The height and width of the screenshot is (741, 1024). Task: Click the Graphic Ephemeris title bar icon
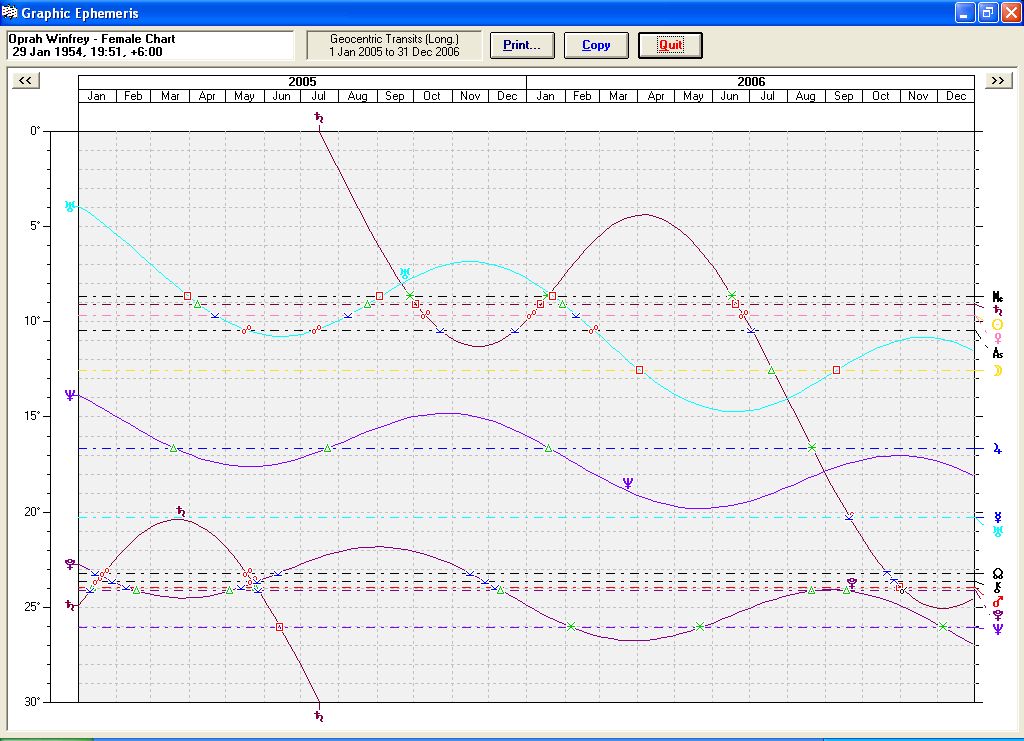tap(10, 13)
